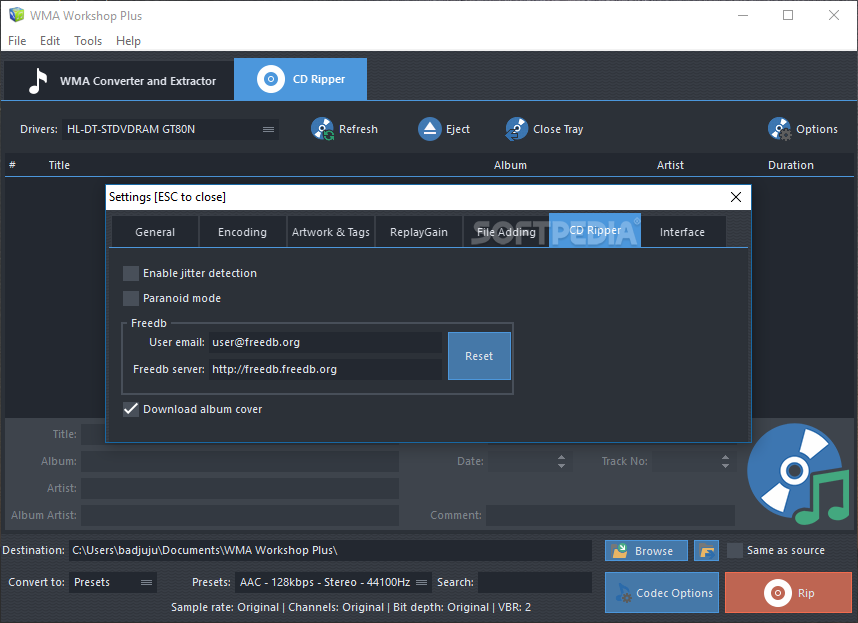Click the disc icon on CD Ripper tab
The image size is (858, 623).
point(271,79)
